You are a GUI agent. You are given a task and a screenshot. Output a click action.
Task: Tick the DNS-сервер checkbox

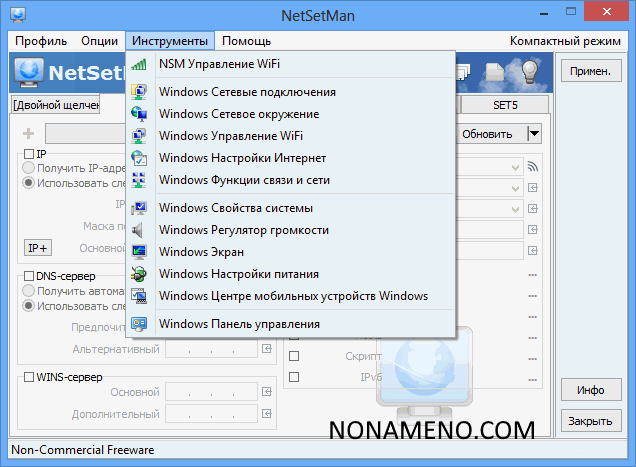click(29, 276)
